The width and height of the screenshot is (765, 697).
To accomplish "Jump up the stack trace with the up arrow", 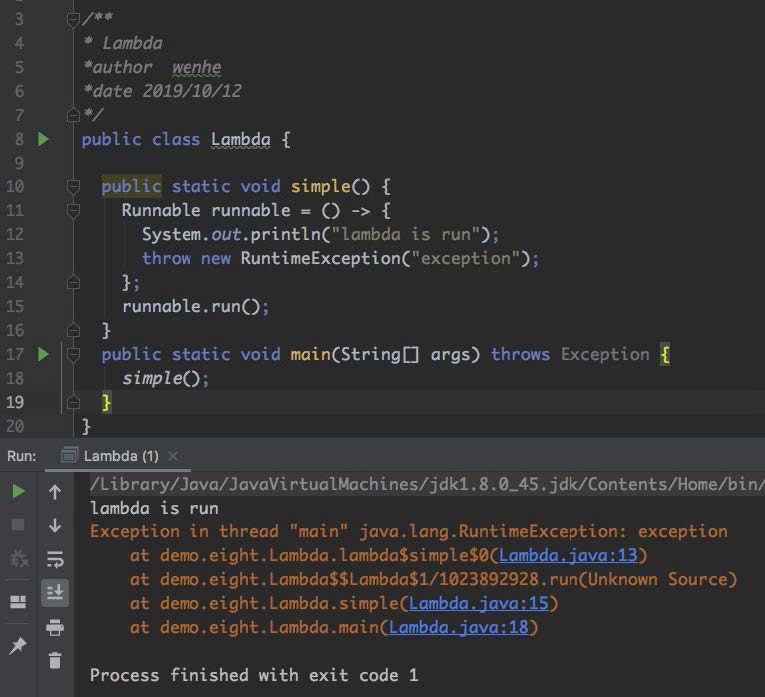I will click(x=55, y=492).
